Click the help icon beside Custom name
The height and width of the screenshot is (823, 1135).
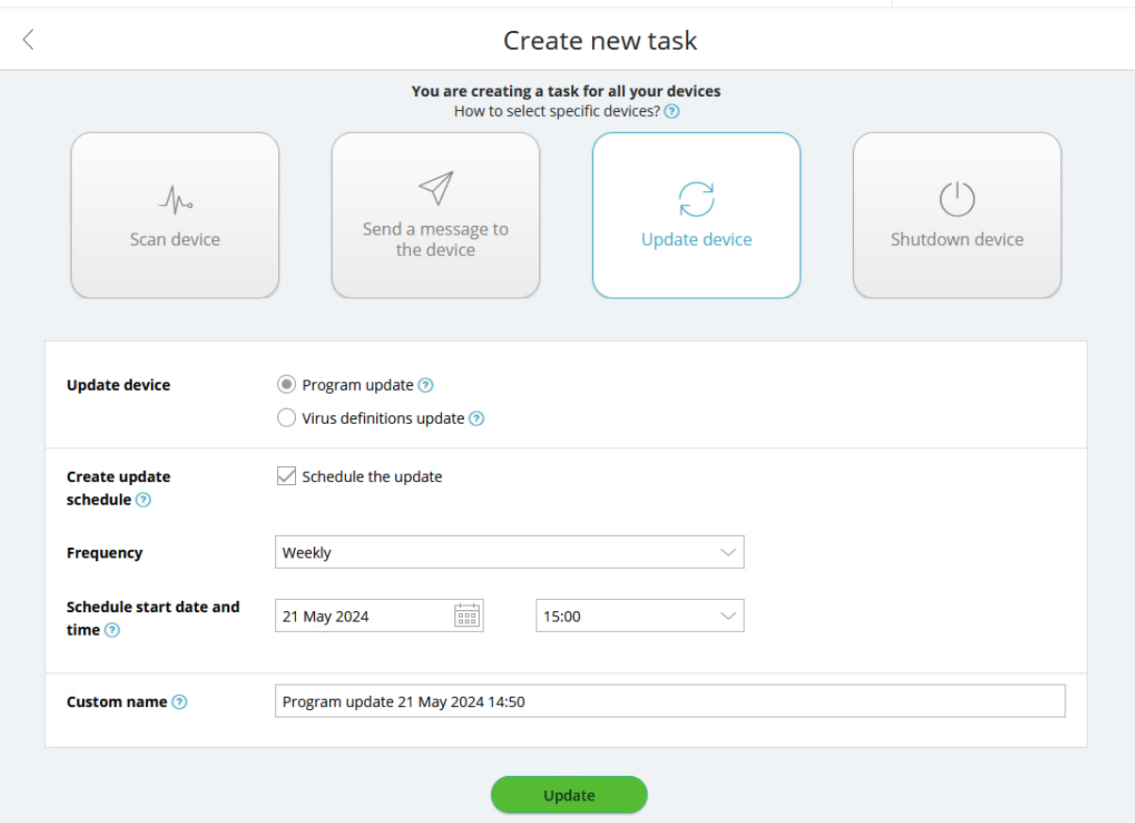pos(179,702)
